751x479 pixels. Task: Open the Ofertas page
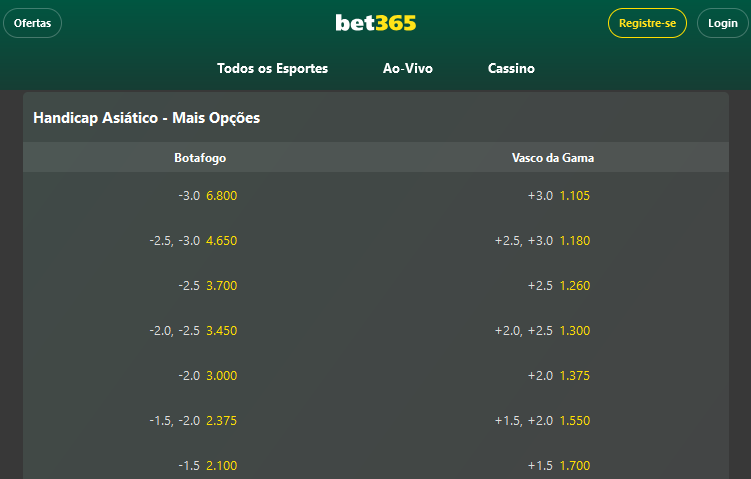[x=32, y=23]
